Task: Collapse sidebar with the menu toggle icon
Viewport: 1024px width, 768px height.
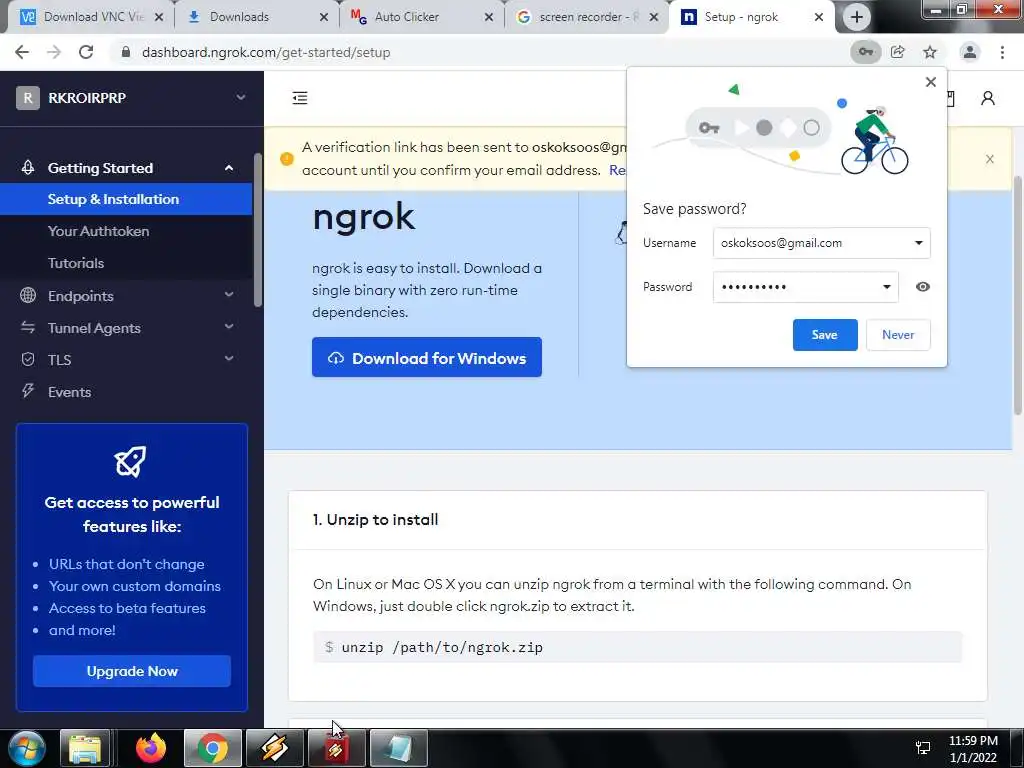Action: click(x=300, y=98)
